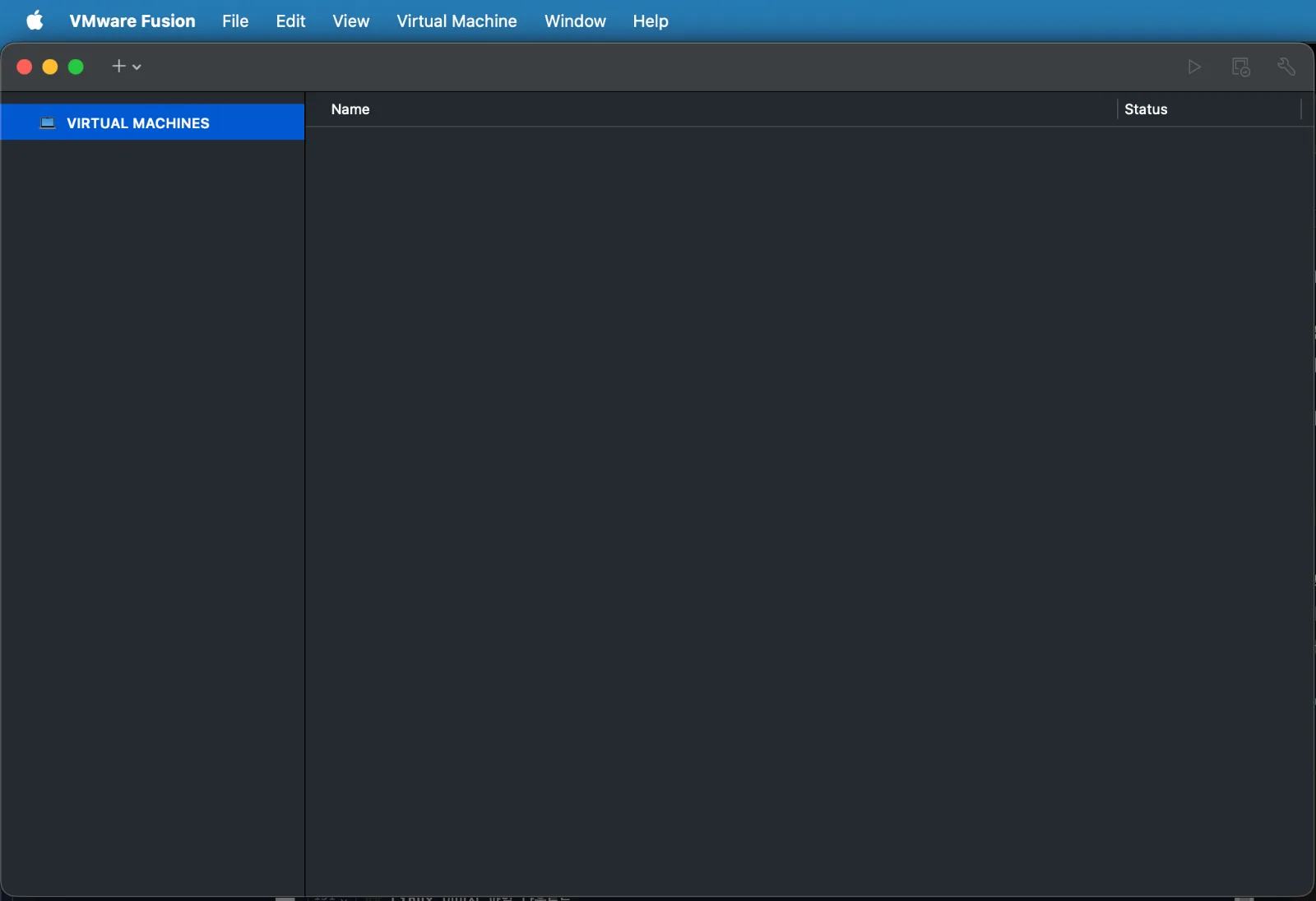Minimize the window with the yellow button
The width and height of the screenshot is (1316, 901).
50,67
